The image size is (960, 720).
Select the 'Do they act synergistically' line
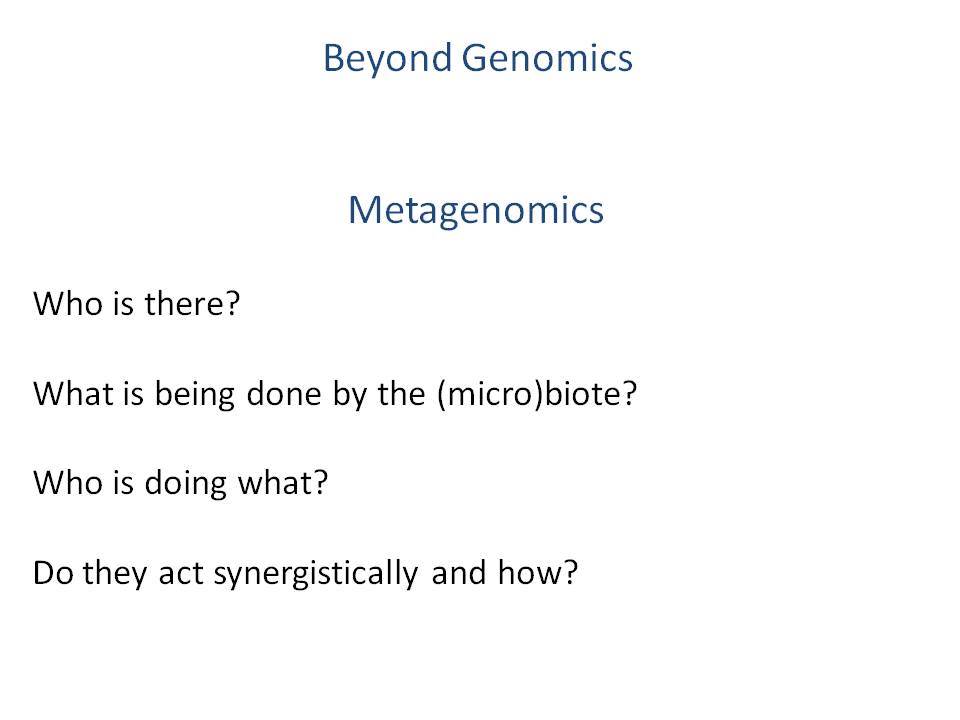click(x=305, y=574)
